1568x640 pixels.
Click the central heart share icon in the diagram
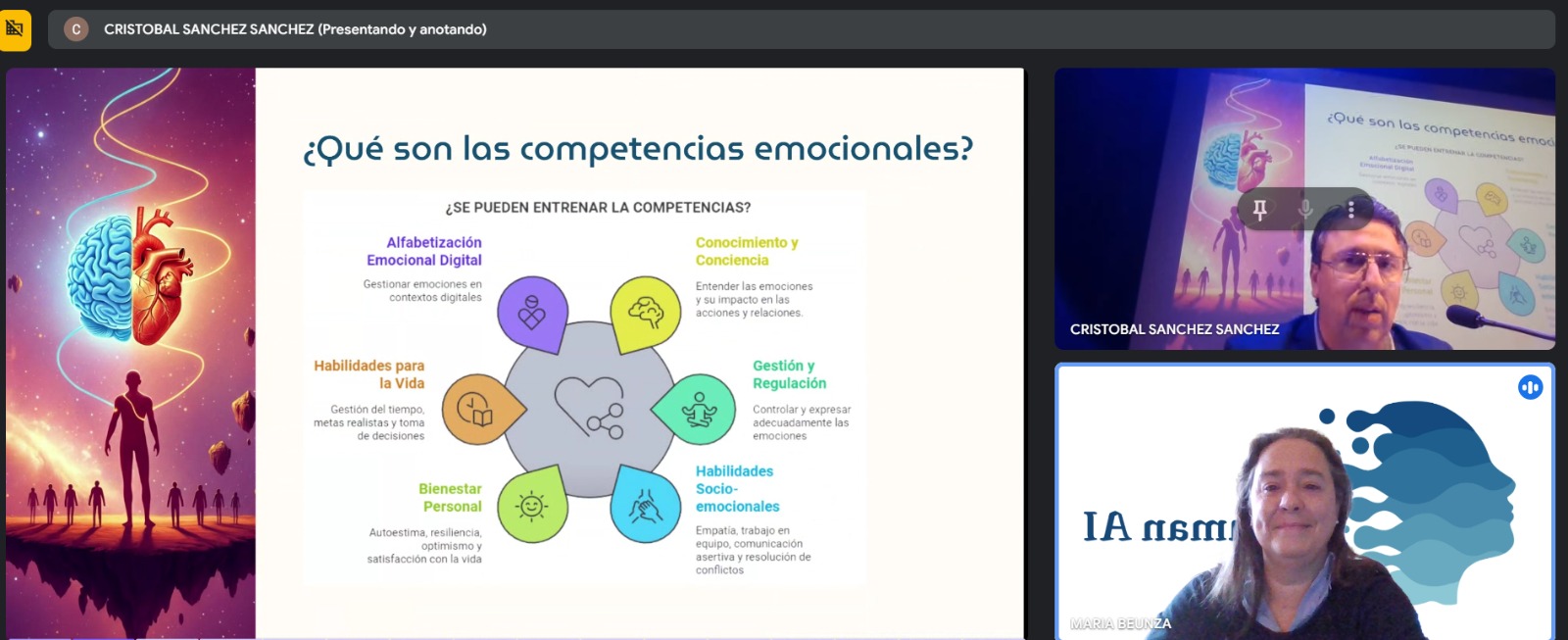pos(589,408)
